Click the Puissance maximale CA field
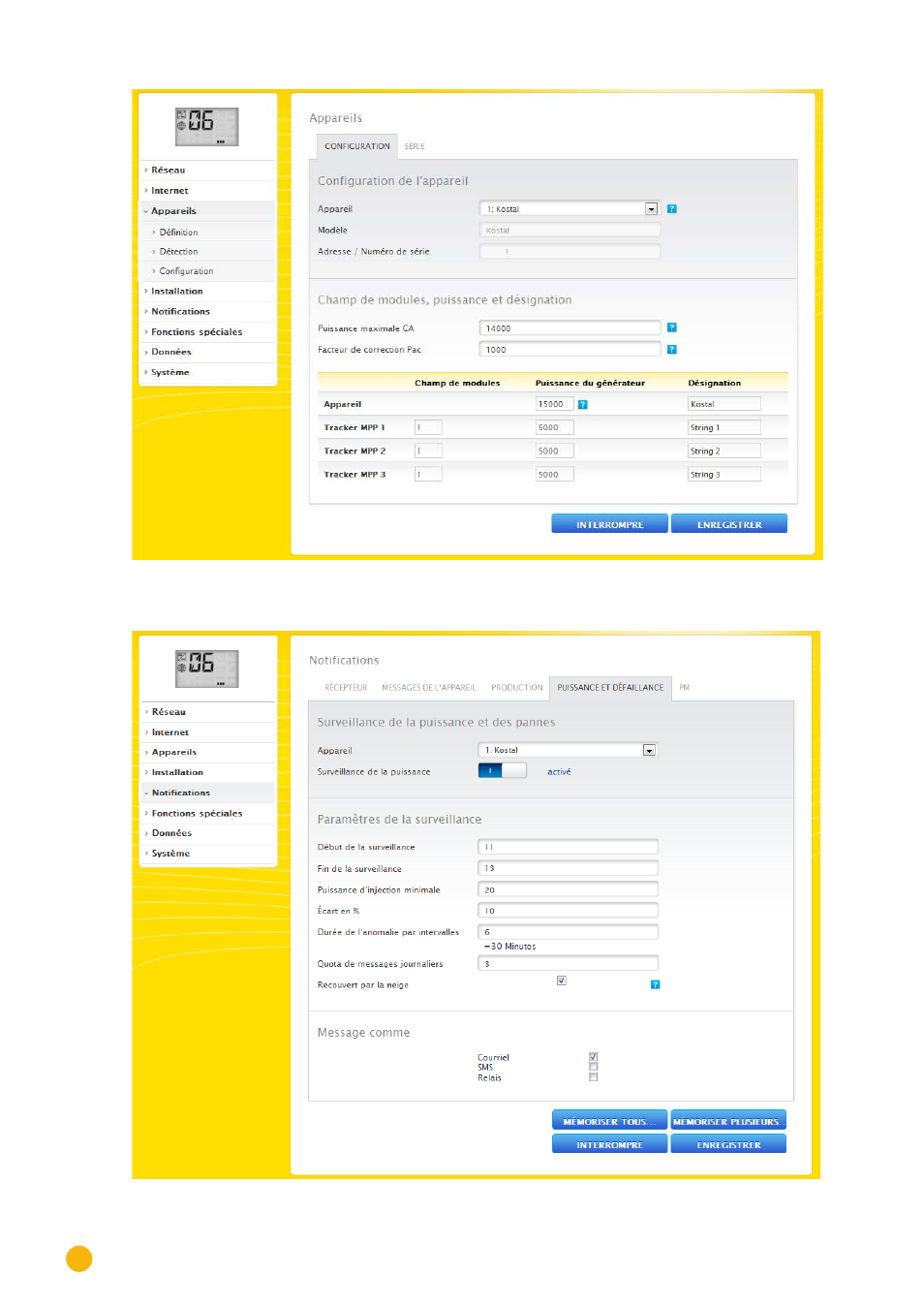 [570, 328]
